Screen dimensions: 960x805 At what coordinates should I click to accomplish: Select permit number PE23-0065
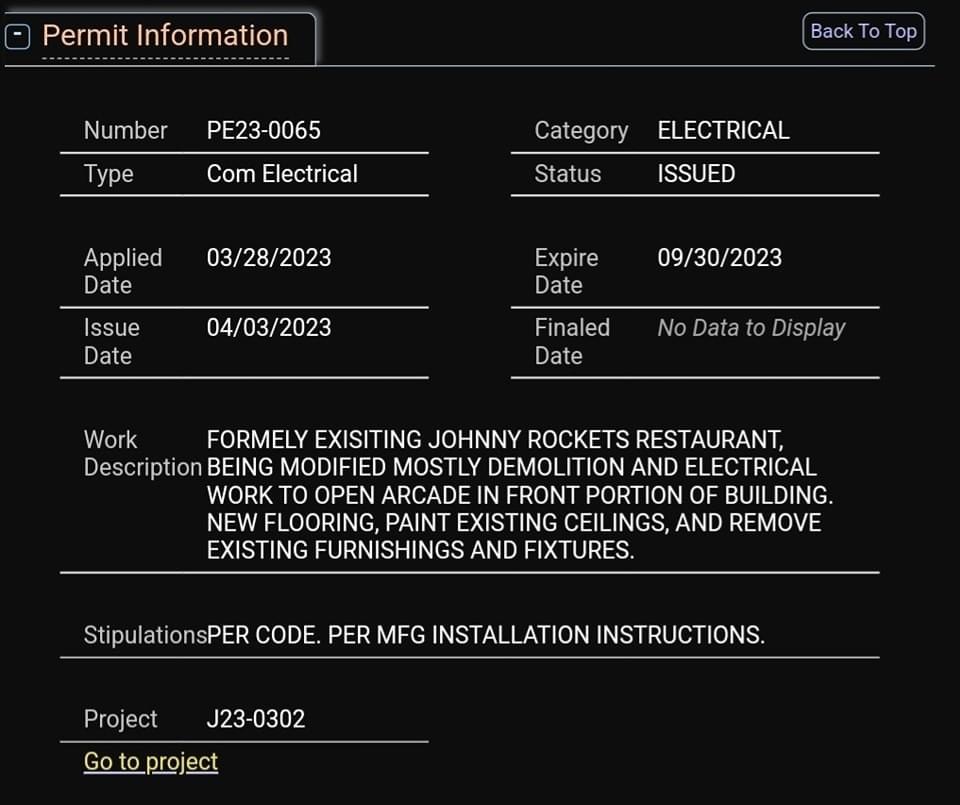(263, 130)
